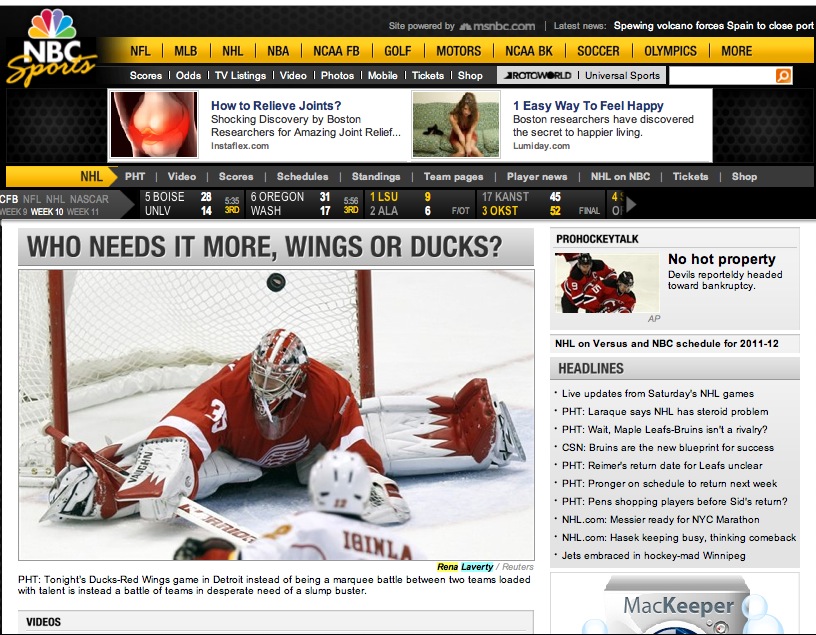
Task: Open Player news in NHL navigation
Action: (x=537, y=177)
